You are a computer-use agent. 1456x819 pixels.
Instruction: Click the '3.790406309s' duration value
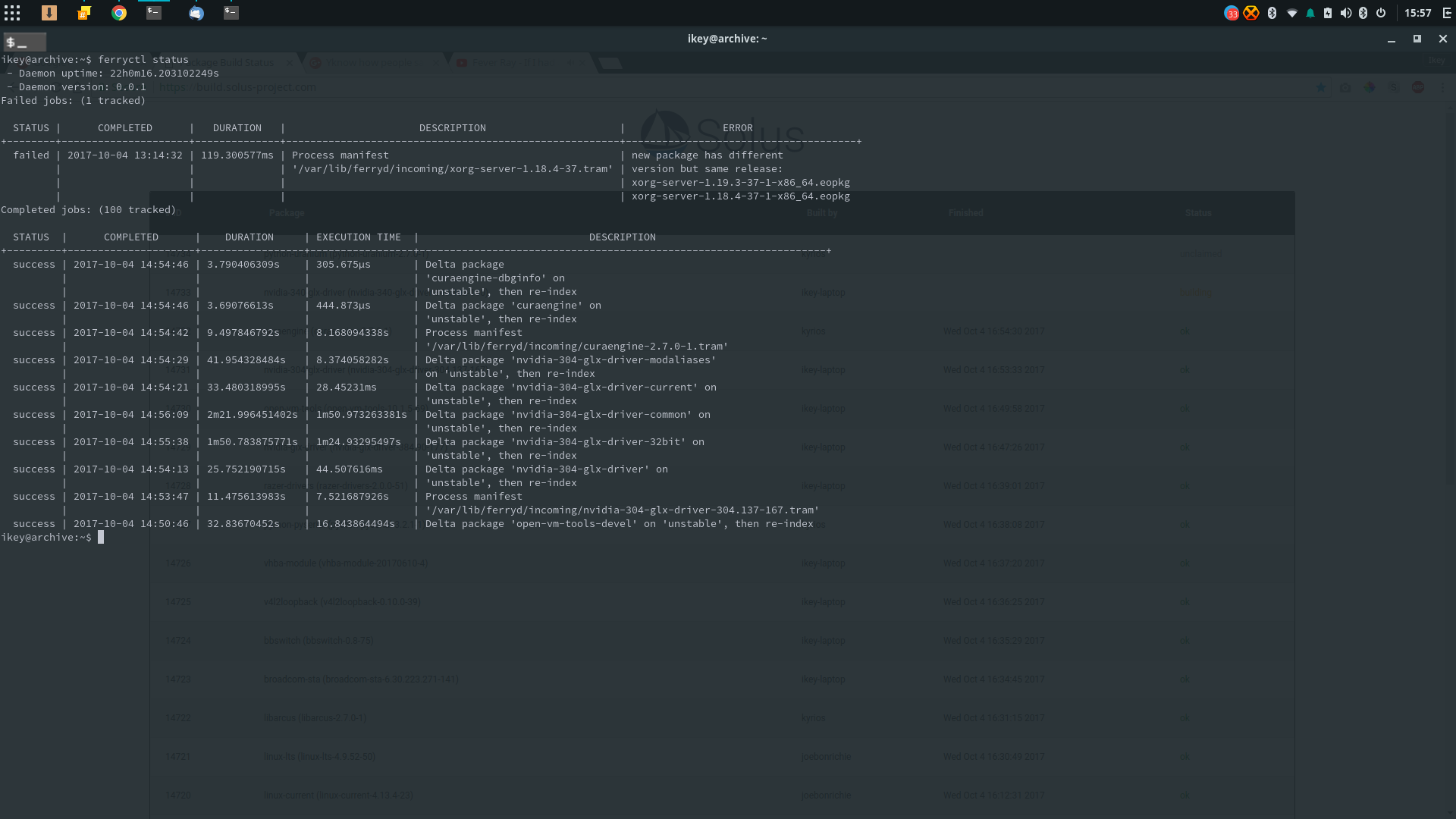point(243,265)
